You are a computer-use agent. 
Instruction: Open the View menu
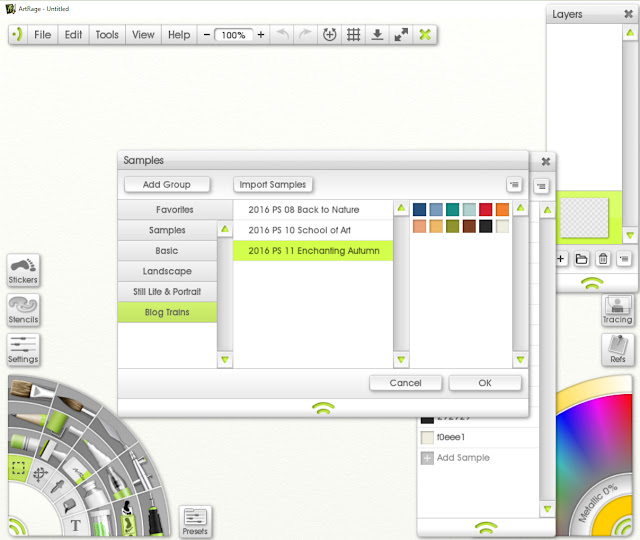click(x=143, y=35)
